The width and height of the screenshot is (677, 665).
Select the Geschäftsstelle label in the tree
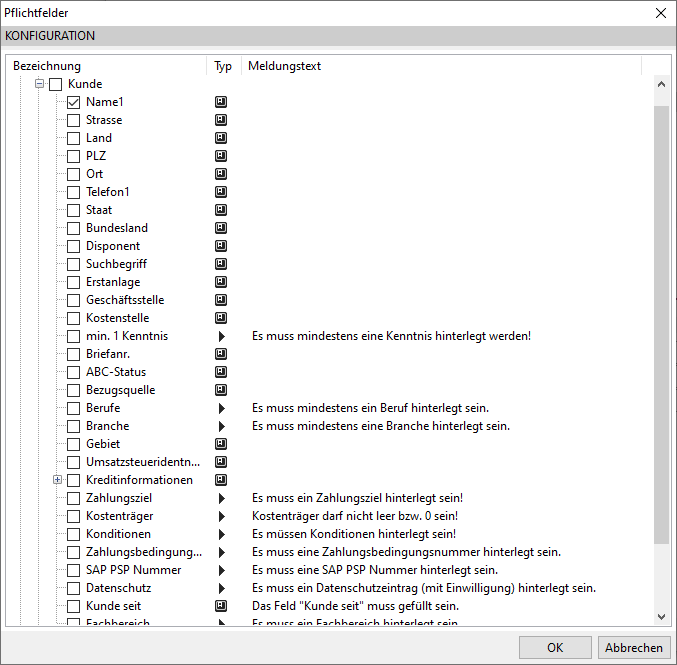click(x=125, y=300)
